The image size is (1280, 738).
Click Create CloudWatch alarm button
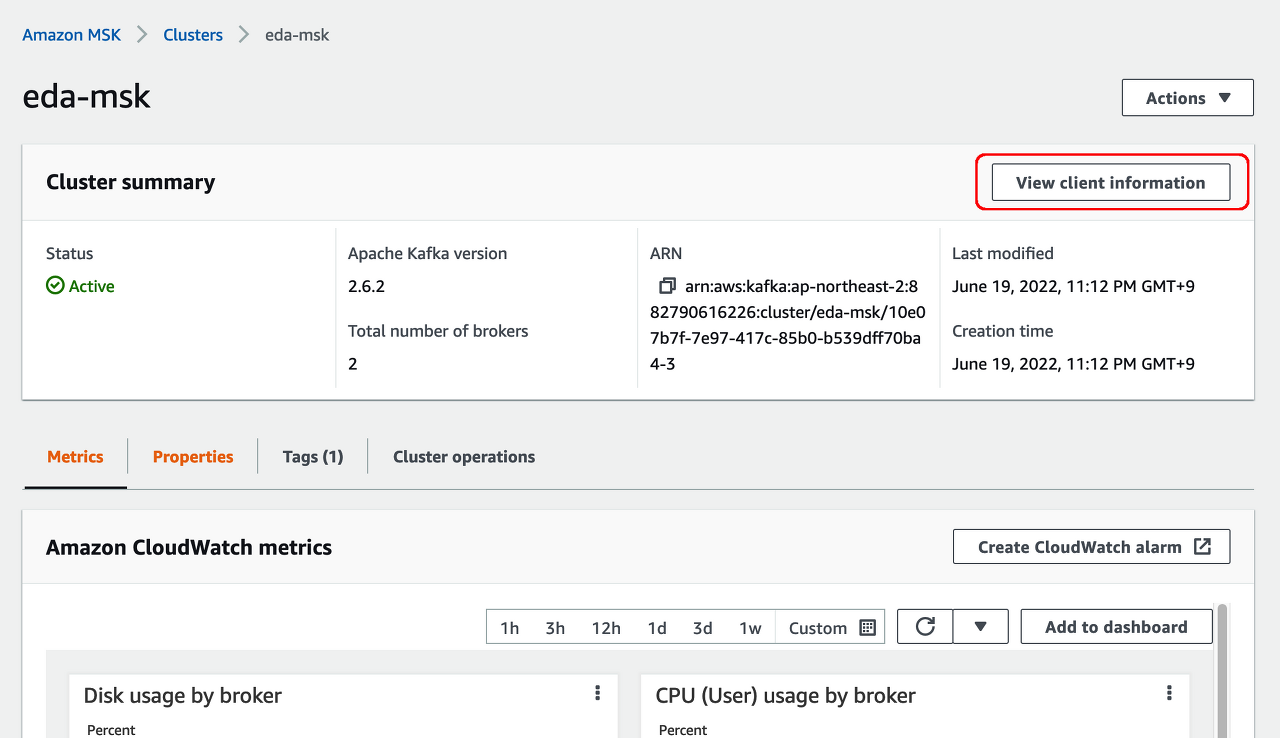click(x=1091, y=547)
